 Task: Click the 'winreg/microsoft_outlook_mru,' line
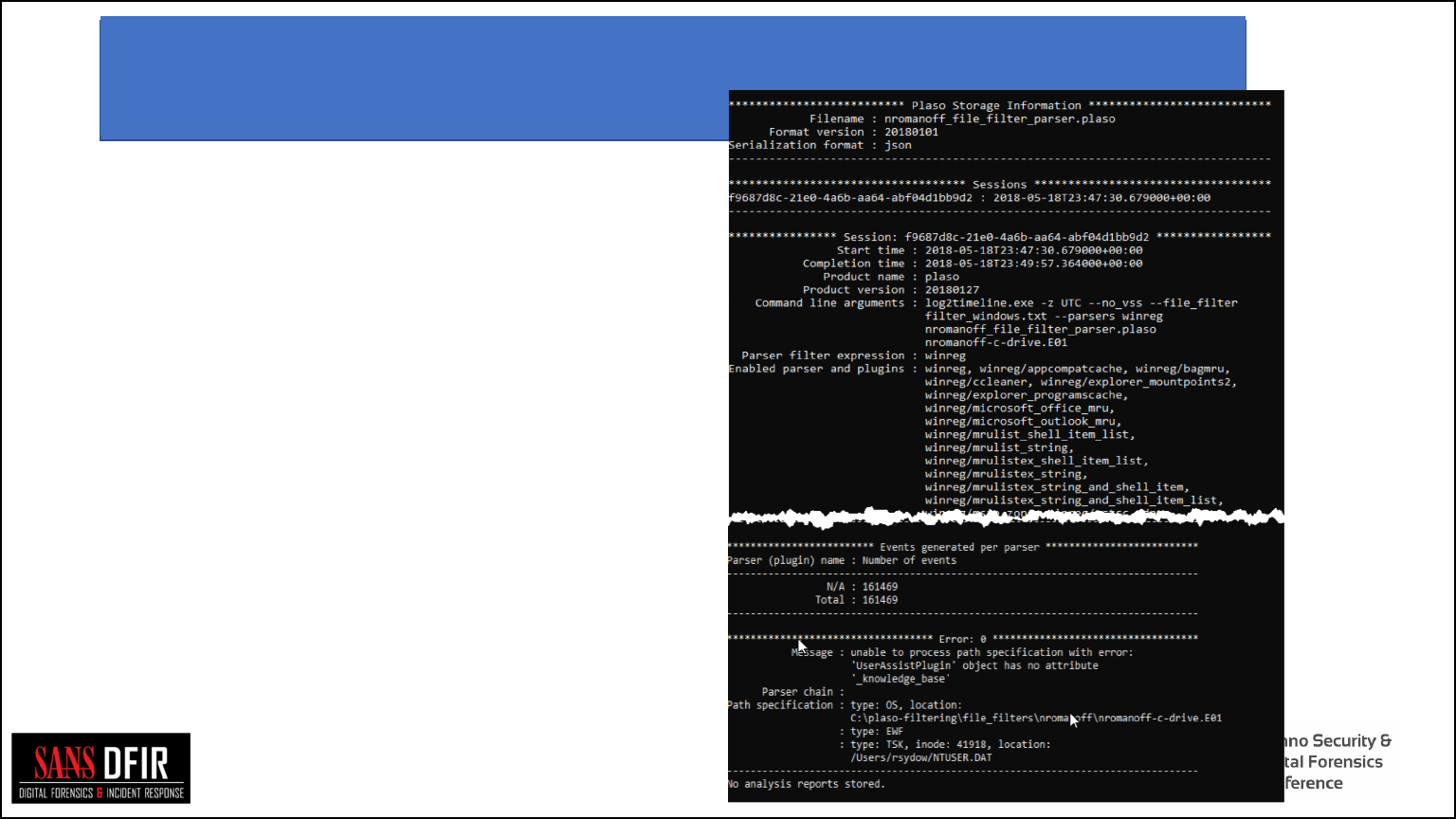(1024, 421)
